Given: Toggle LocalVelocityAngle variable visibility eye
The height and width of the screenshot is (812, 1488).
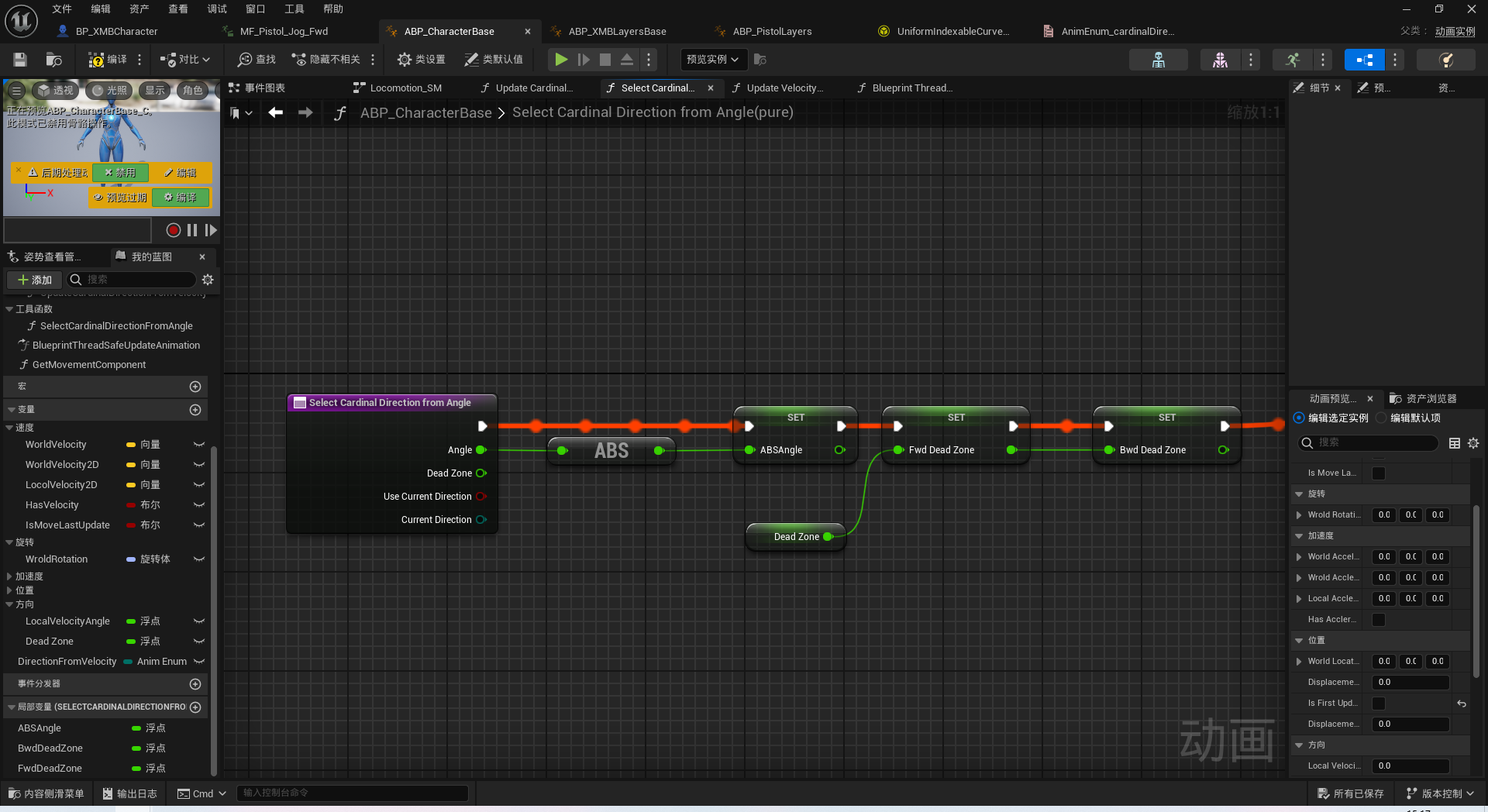Looking at the screenshot, I should click(199, 621).
